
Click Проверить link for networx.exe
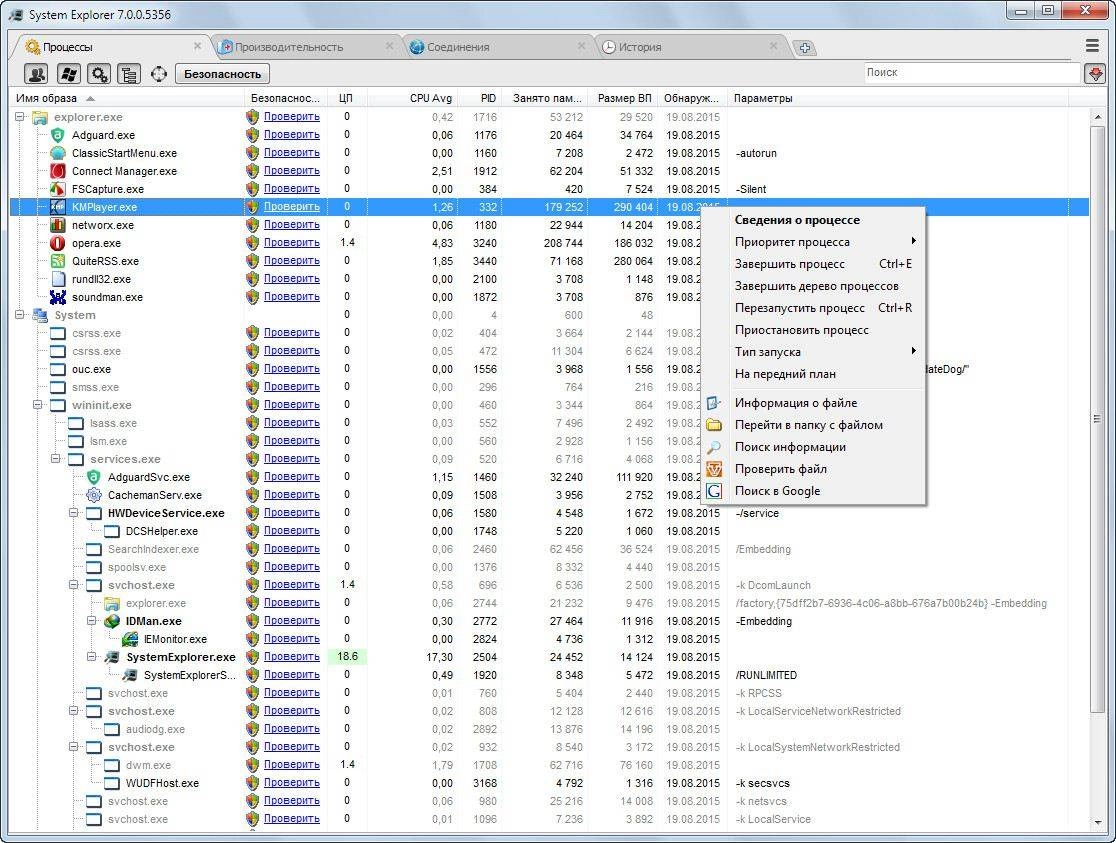292,224
